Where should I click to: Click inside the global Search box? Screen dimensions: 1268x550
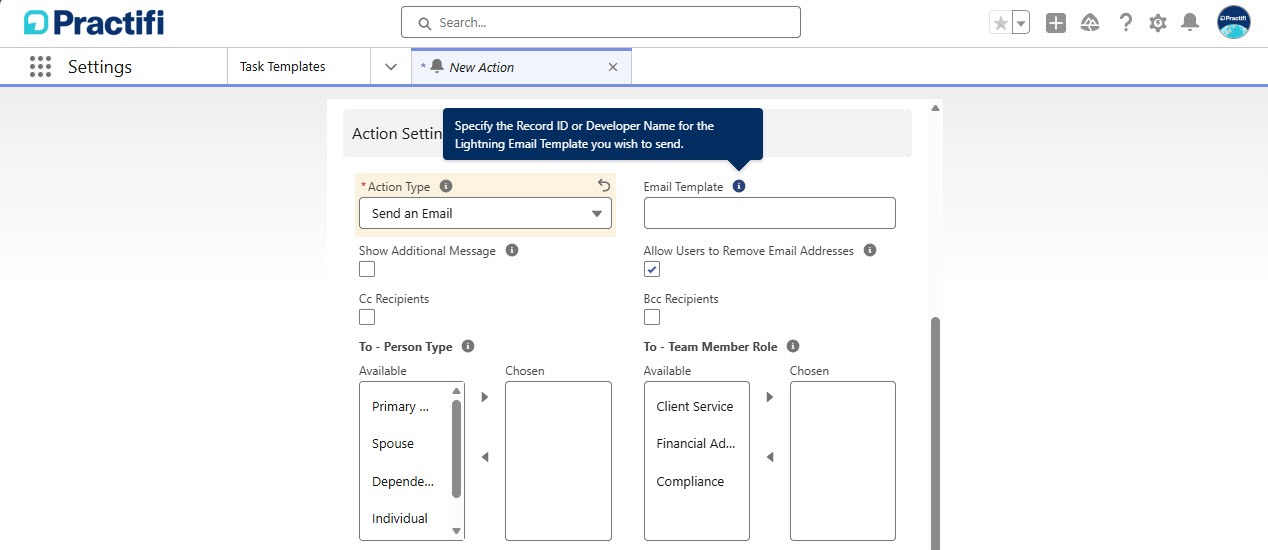601,22
